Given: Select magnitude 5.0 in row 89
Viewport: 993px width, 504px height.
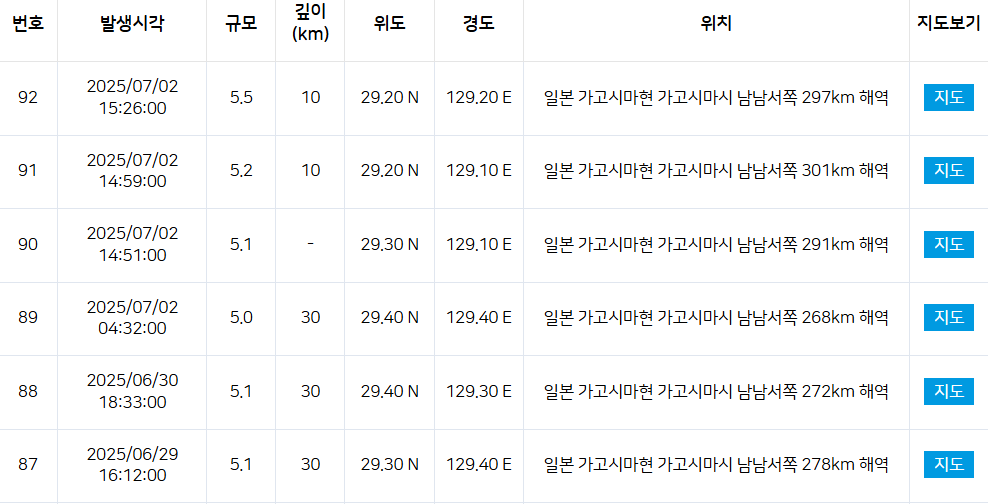Looking at the screenshot, I should [241, 318].
